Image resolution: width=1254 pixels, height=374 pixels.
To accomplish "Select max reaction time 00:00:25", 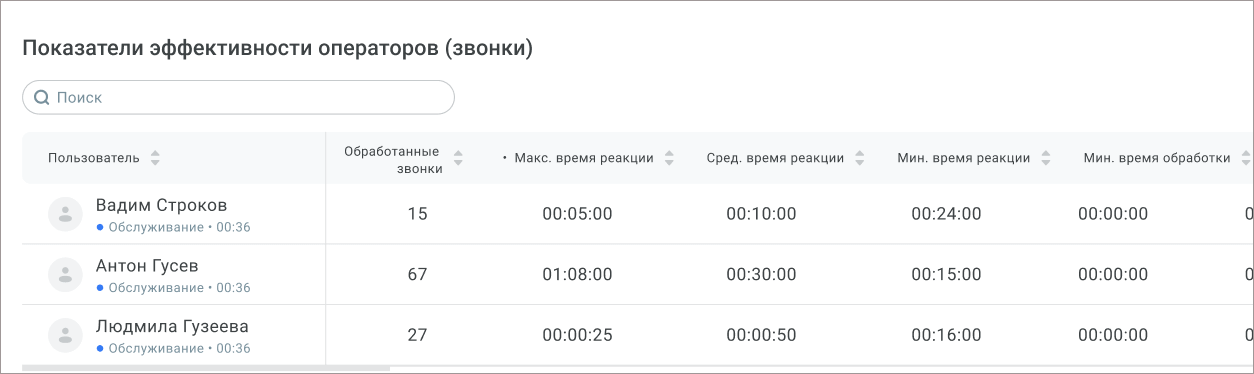I will tap(577, 335).
